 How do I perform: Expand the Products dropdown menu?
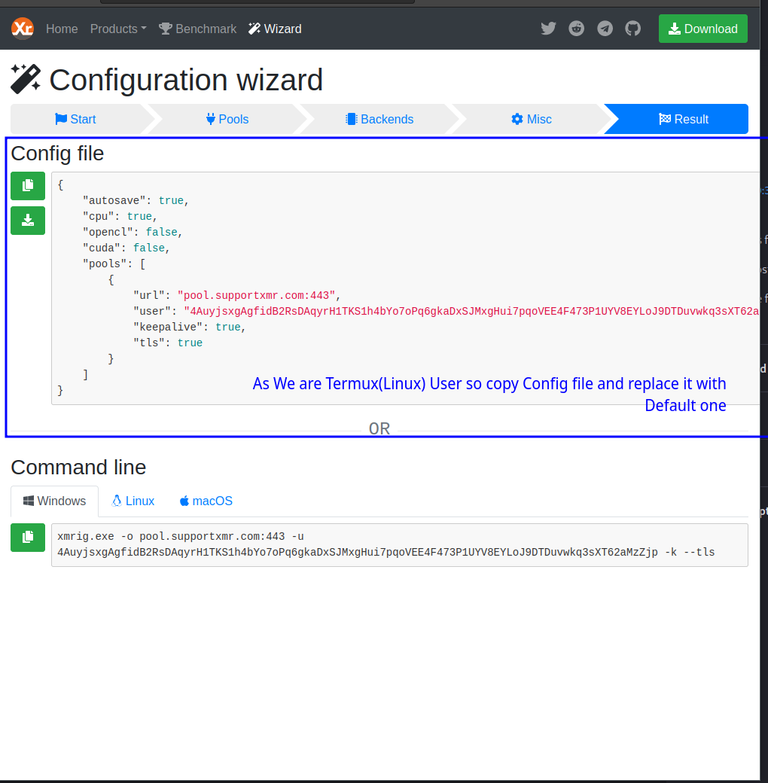pyautogui.click(x=118, y=29)
